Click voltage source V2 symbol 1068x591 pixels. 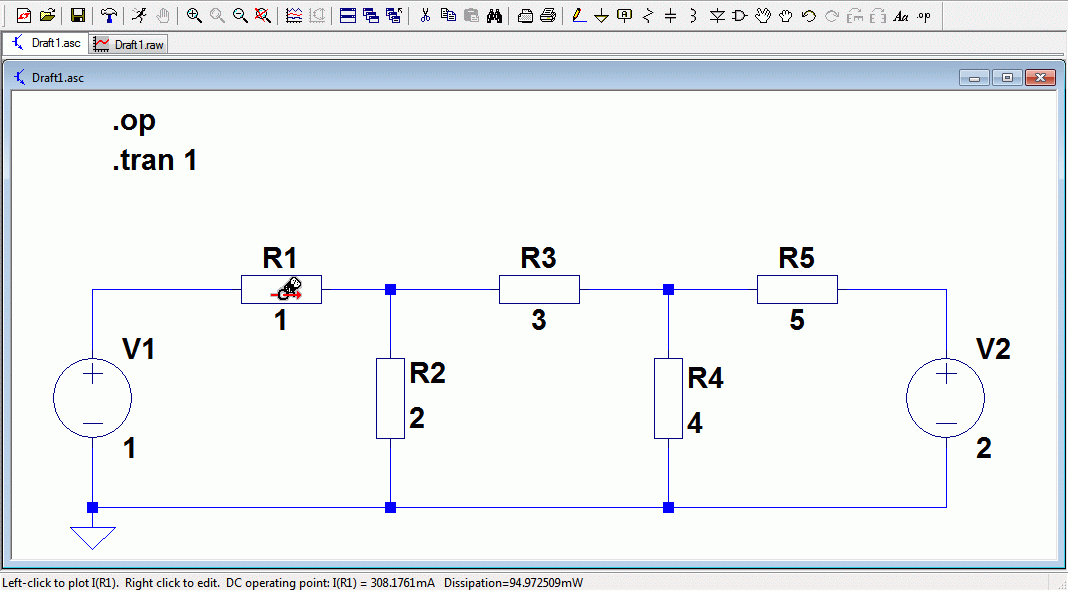(945, 398)
